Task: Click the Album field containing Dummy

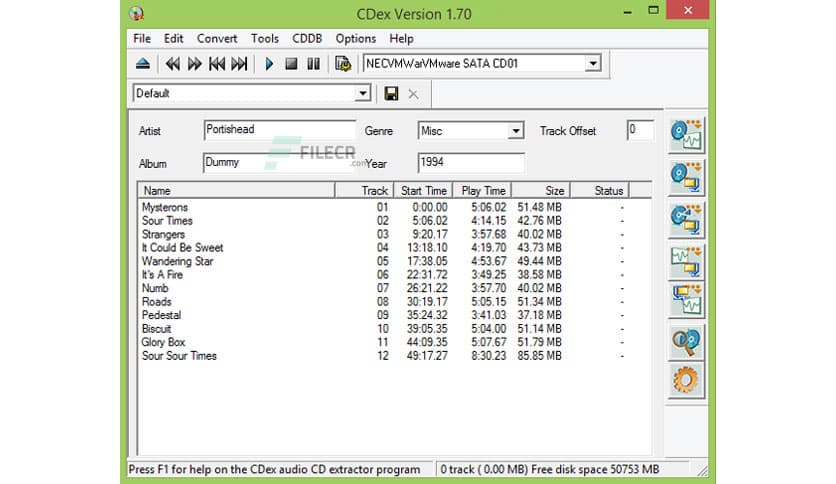Action: pyautogui.click(x=277, y=163)
